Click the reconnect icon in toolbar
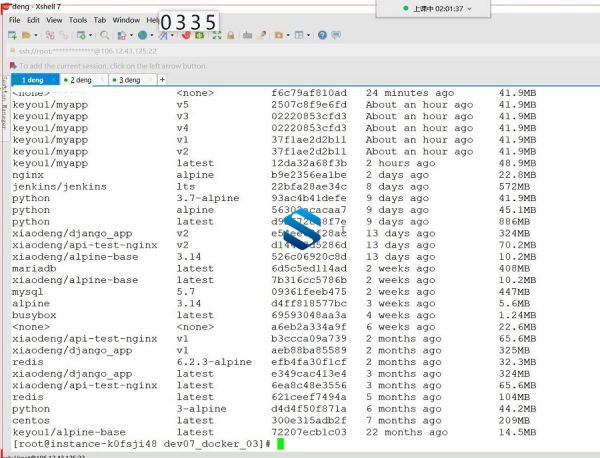 pyautogui.click(x=64, y=35)
